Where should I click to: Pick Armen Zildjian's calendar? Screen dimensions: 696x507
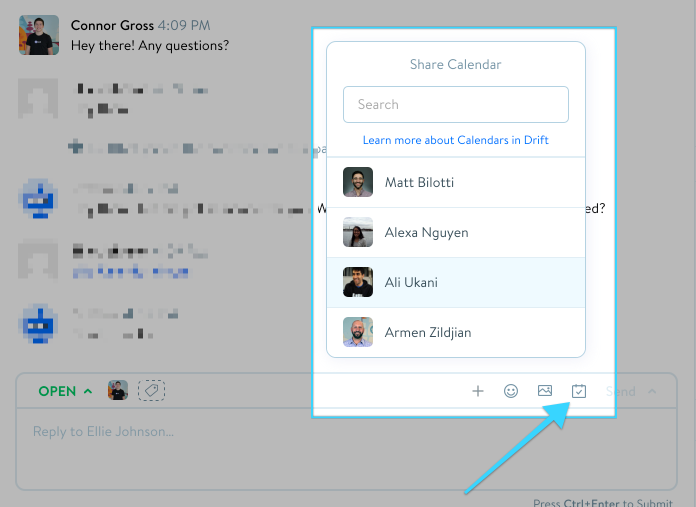tap(456, 332)
